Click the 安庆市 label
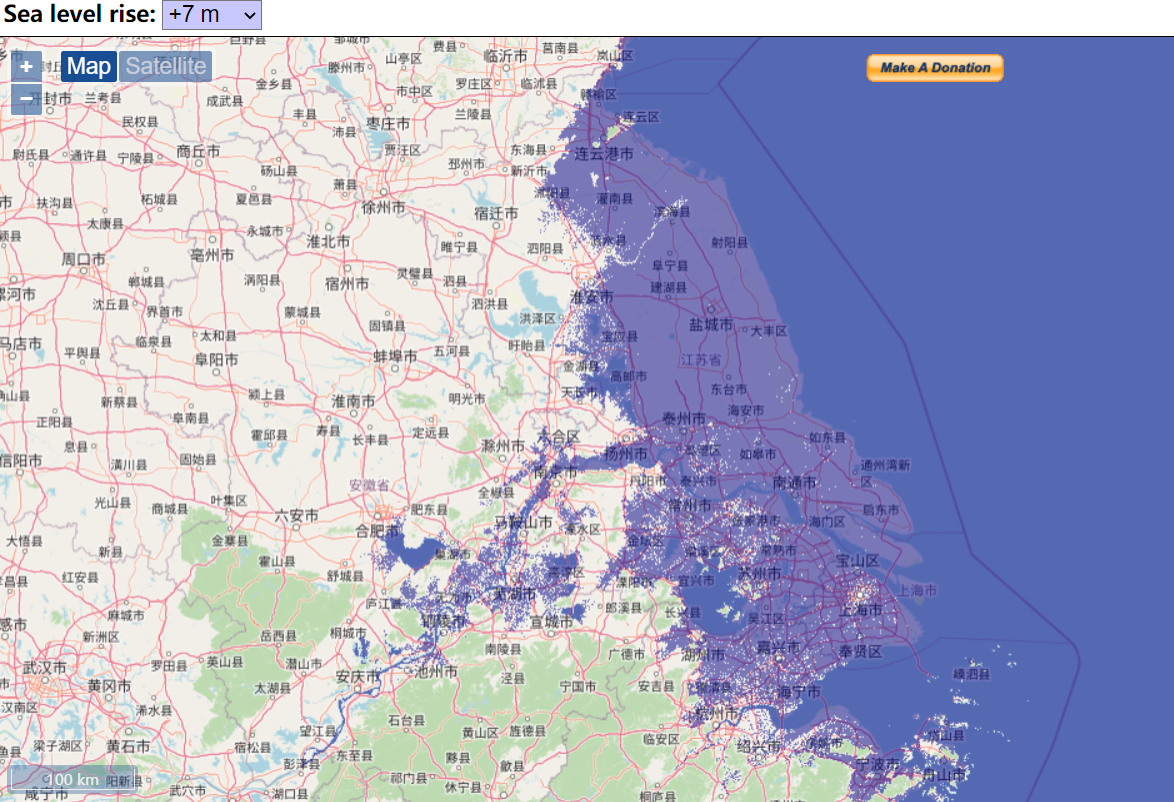The image size is (1174, 802). [357, 677]
